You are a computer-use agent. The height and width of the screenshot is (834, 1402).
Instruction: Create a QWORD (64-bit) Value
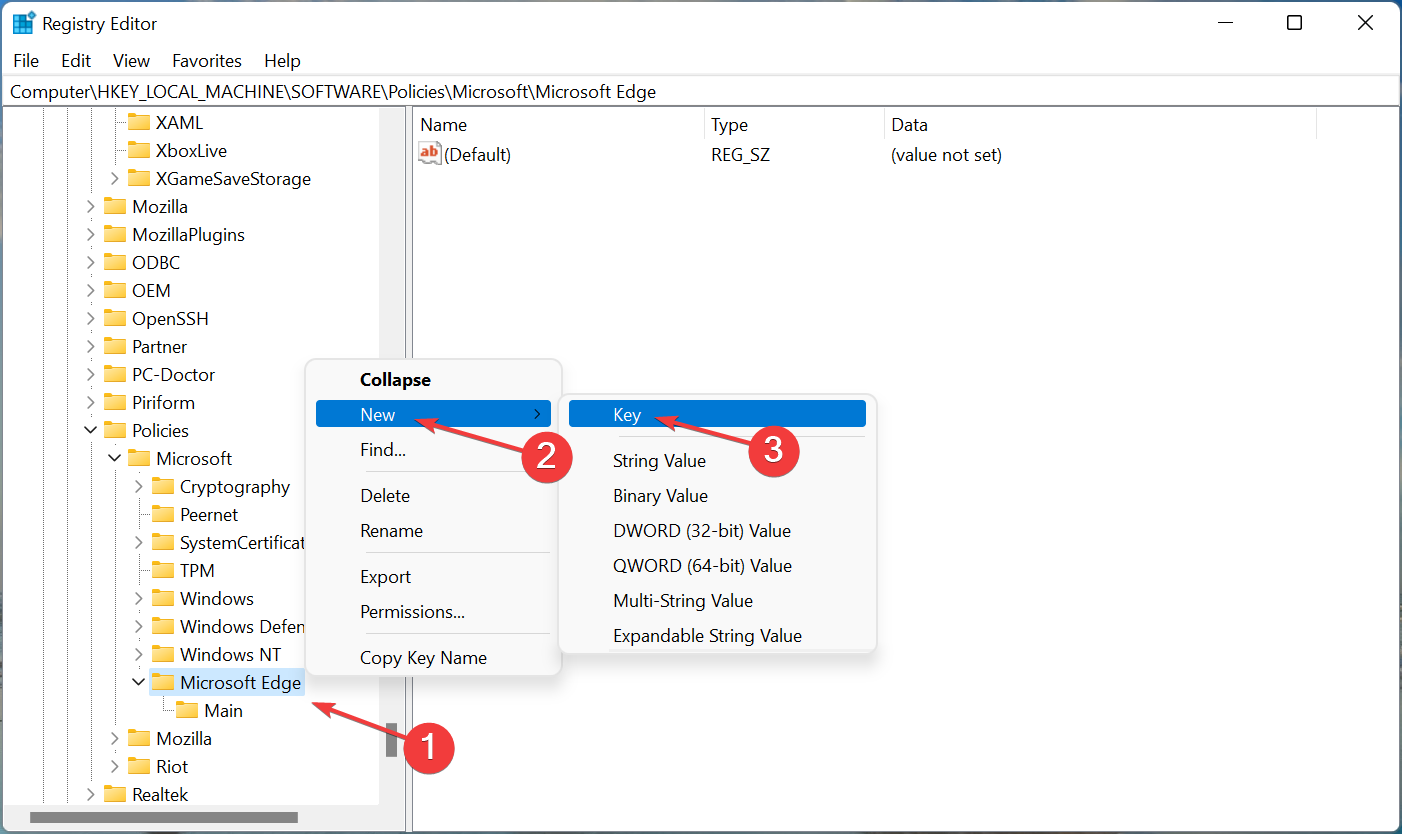[x=717, y=566]
